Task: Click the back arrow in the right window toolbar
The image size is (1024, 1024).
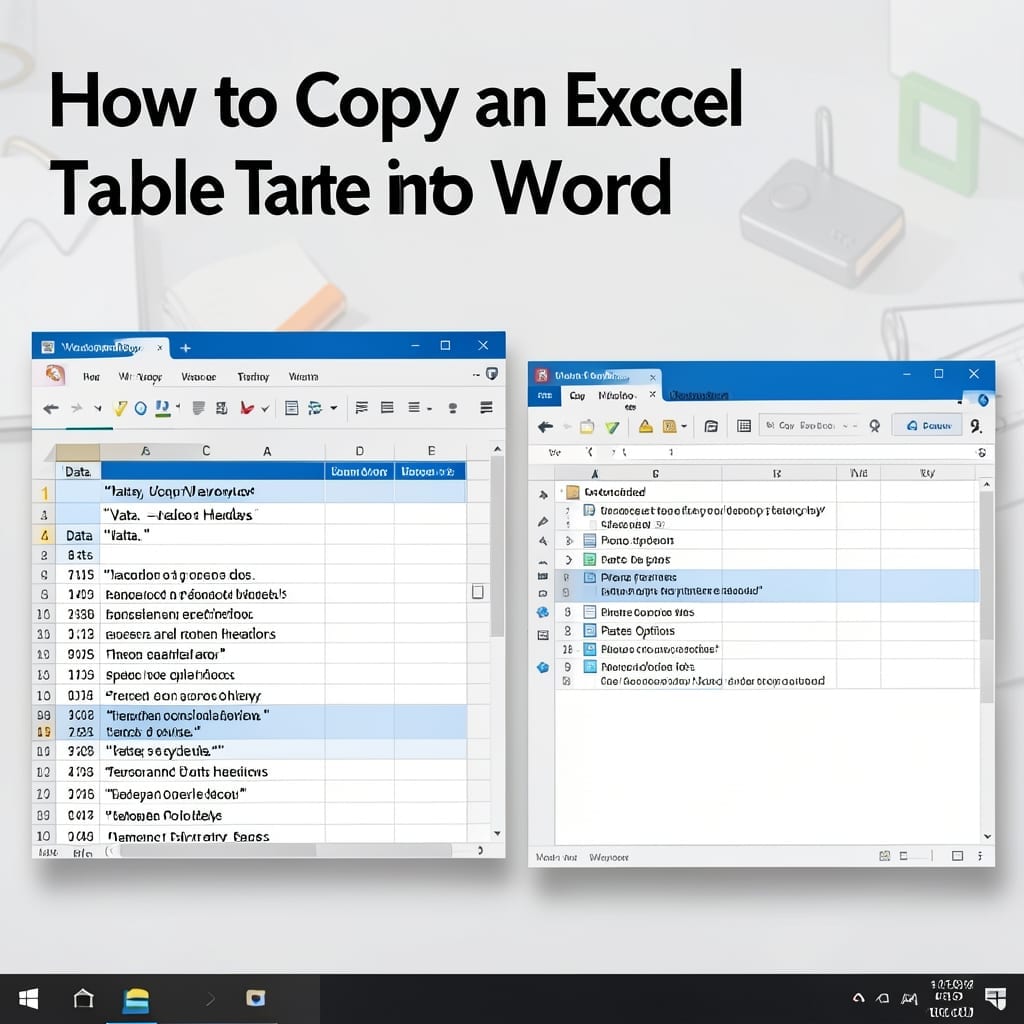Action: [545, 426]
